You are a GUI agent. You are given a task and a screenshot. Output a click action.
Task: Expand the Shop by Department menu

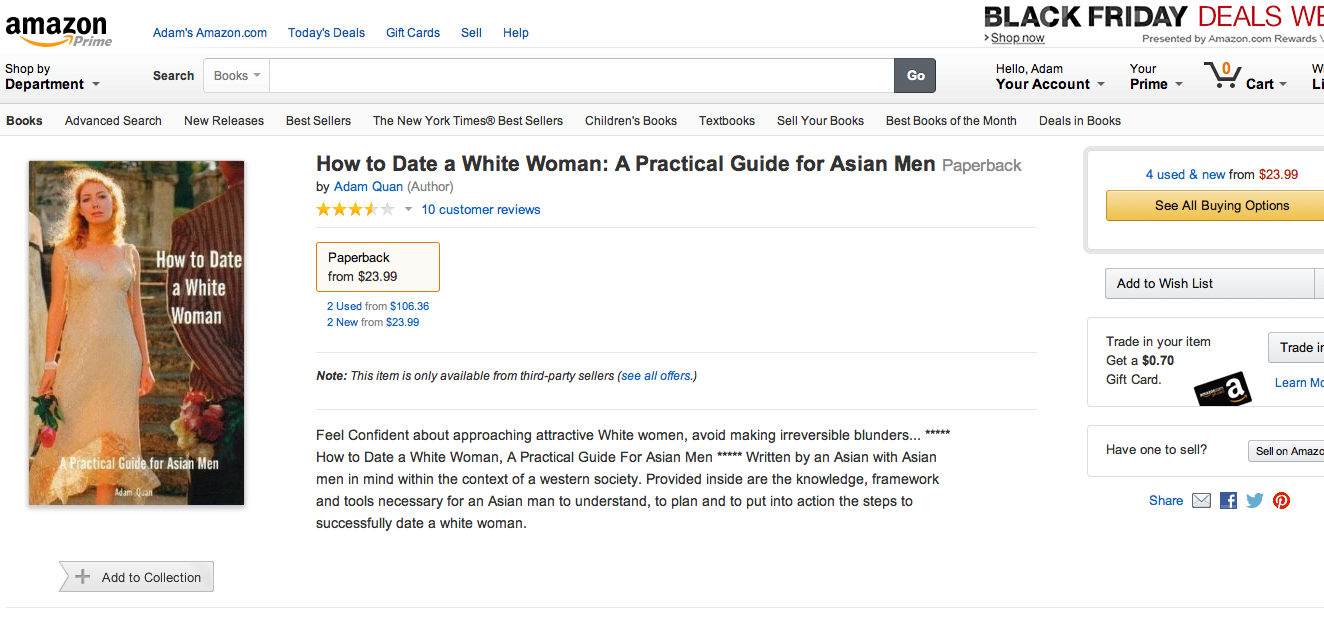point(52,77)
